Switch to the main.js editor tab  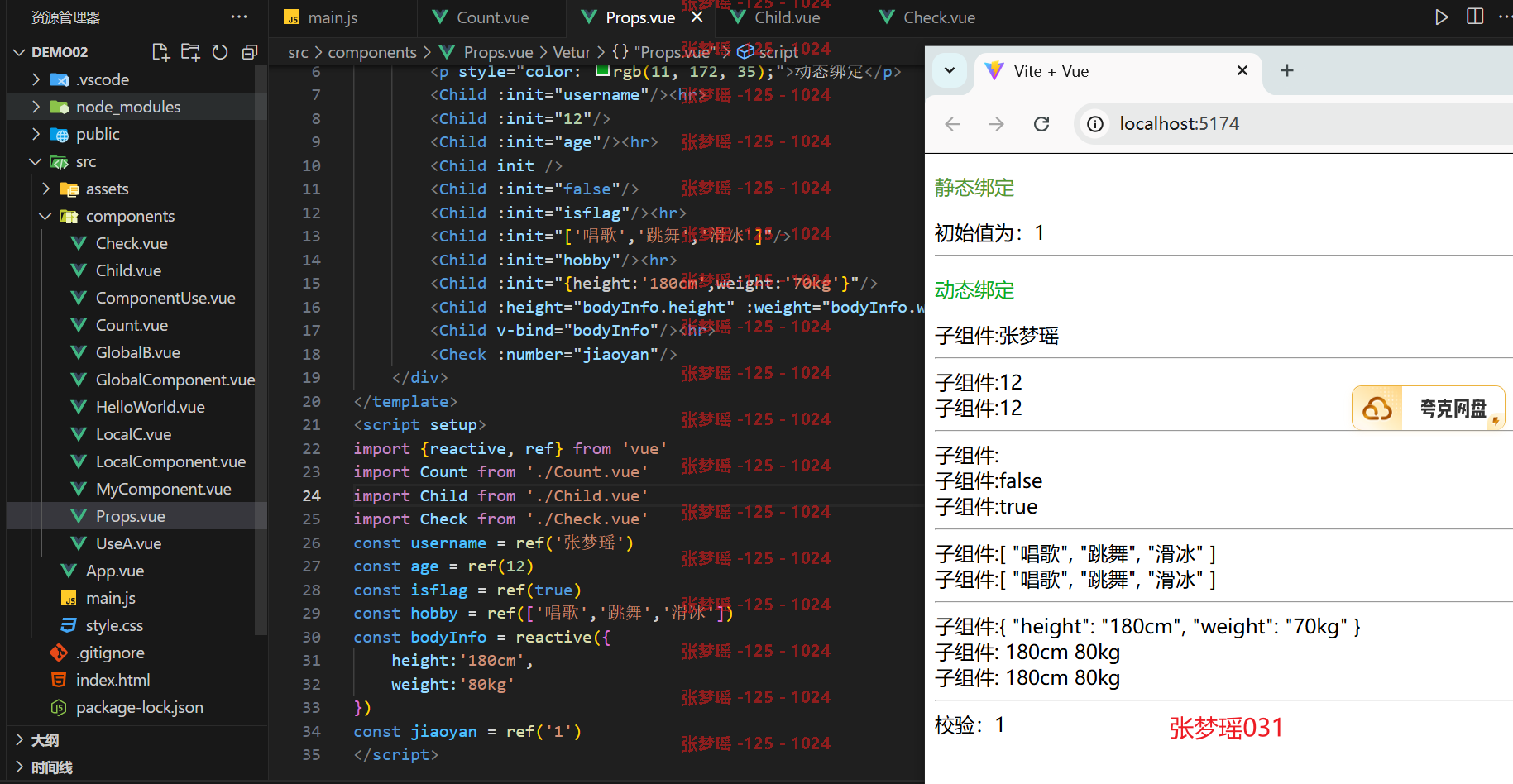(x=342, y=17)
